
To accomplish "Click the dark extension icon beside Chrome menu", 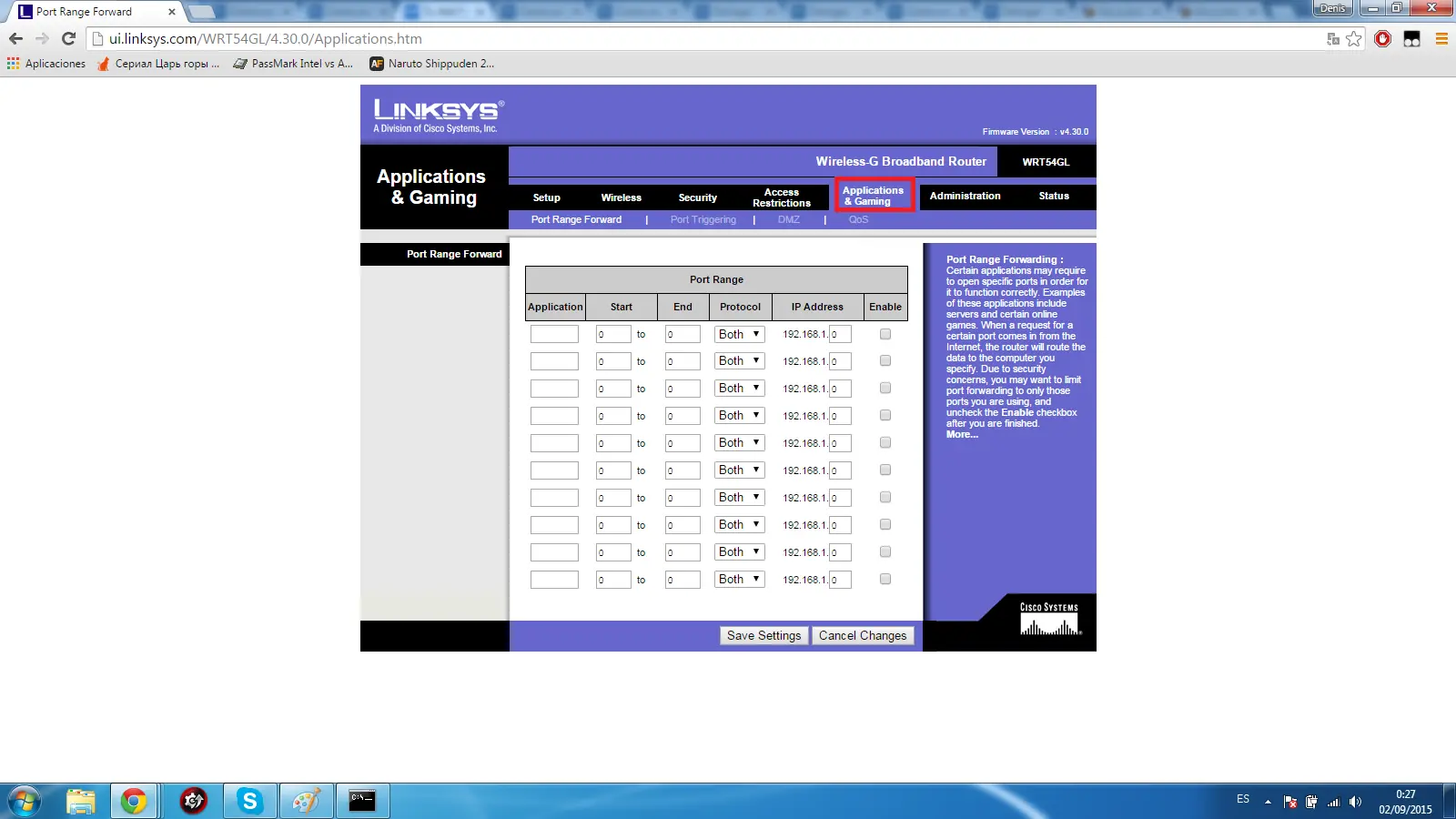I will 1412,39.
